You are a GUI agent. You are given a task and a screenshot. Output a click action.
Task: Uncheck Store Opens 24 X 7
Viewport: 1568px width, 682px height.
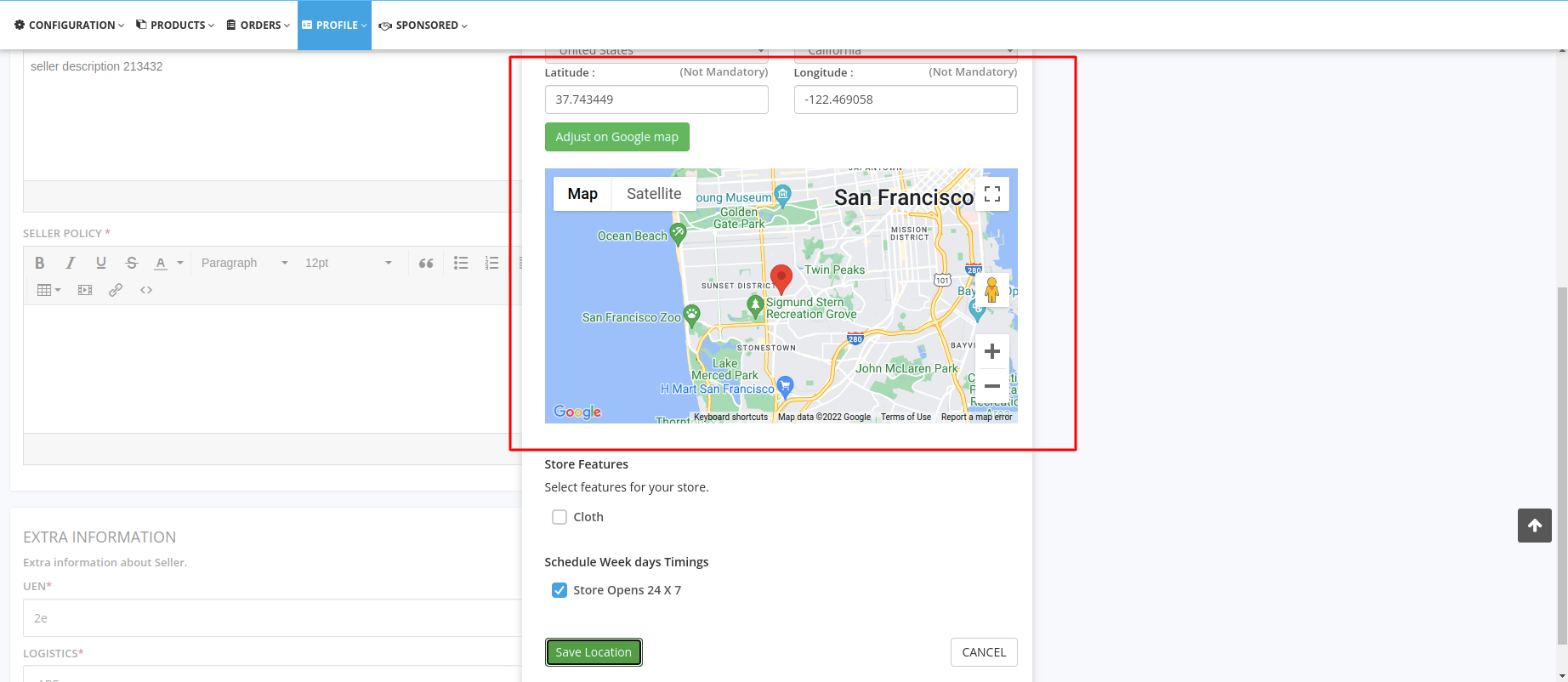tap(560, 590)
